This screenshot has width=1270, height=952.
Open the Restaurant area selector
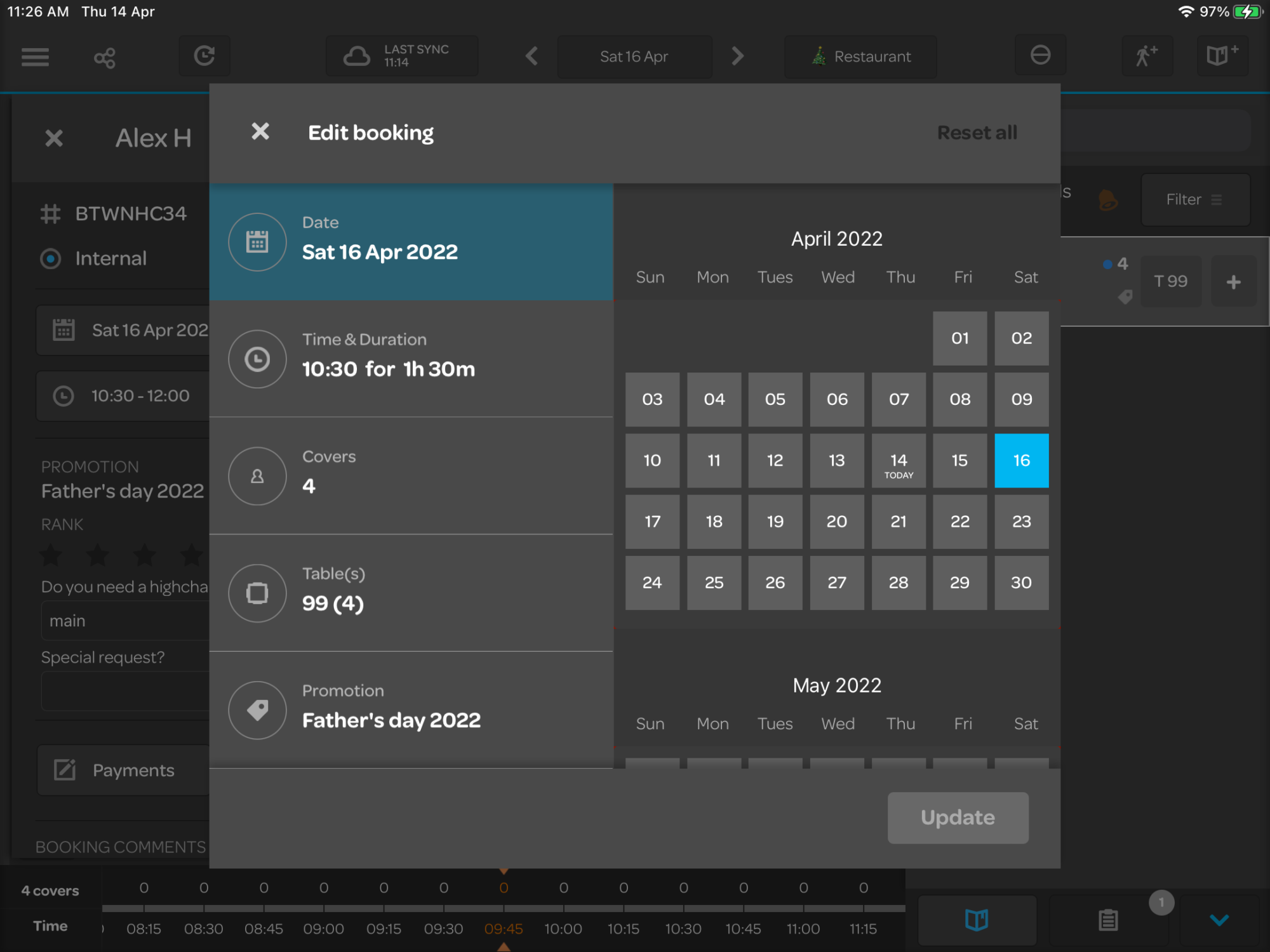(x=860, y=56)
